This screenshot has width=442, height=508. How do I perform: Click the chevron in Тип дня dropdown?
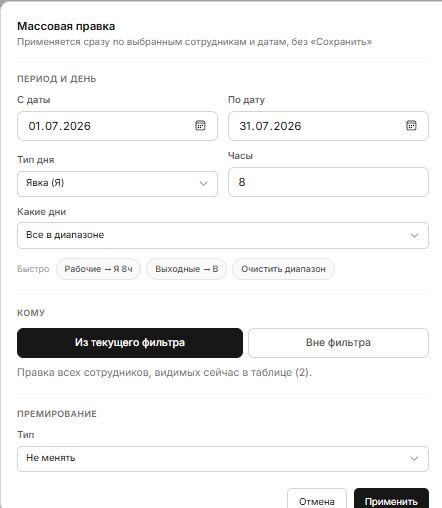203,183
